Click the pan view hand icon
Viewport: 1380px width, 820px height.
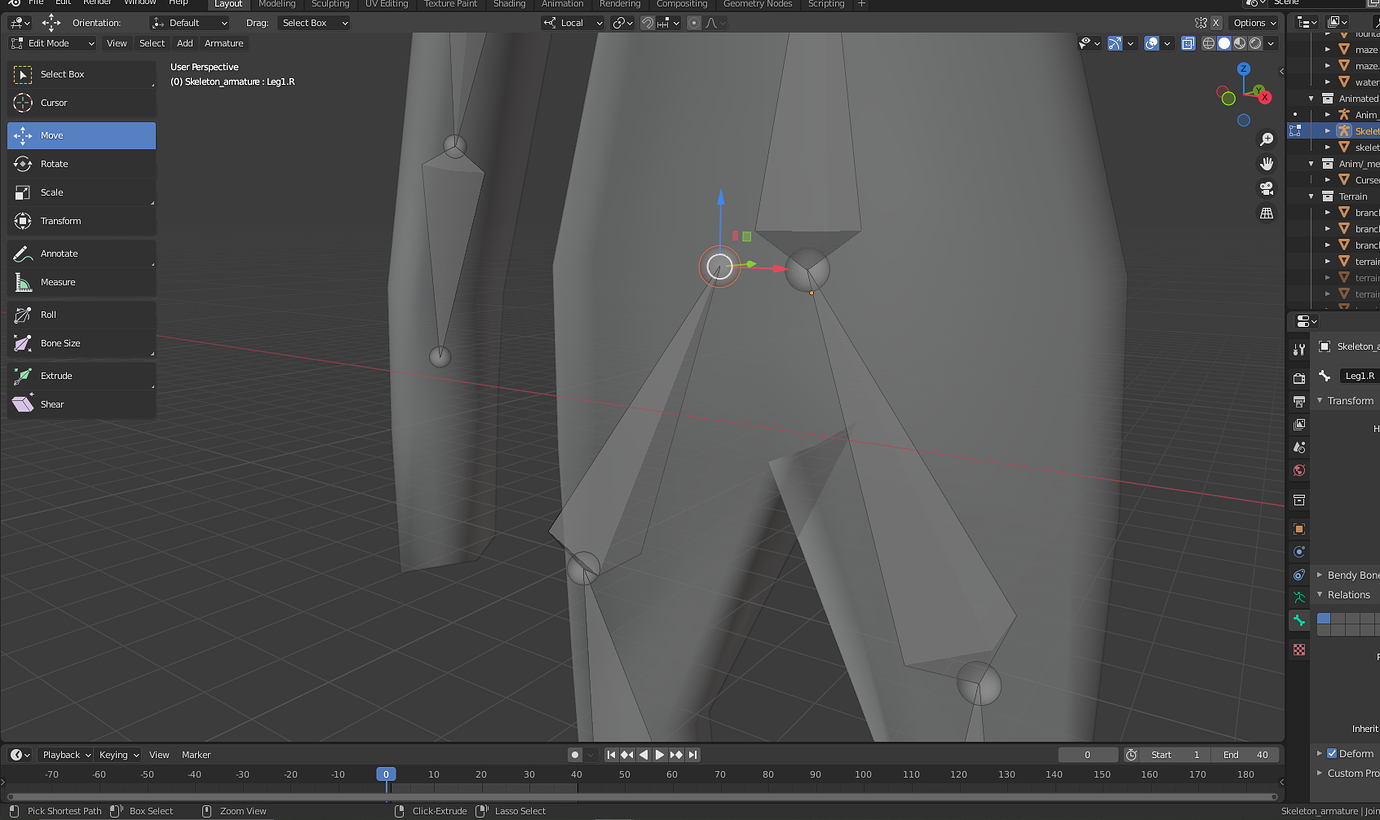click(x=1267, y=164)
